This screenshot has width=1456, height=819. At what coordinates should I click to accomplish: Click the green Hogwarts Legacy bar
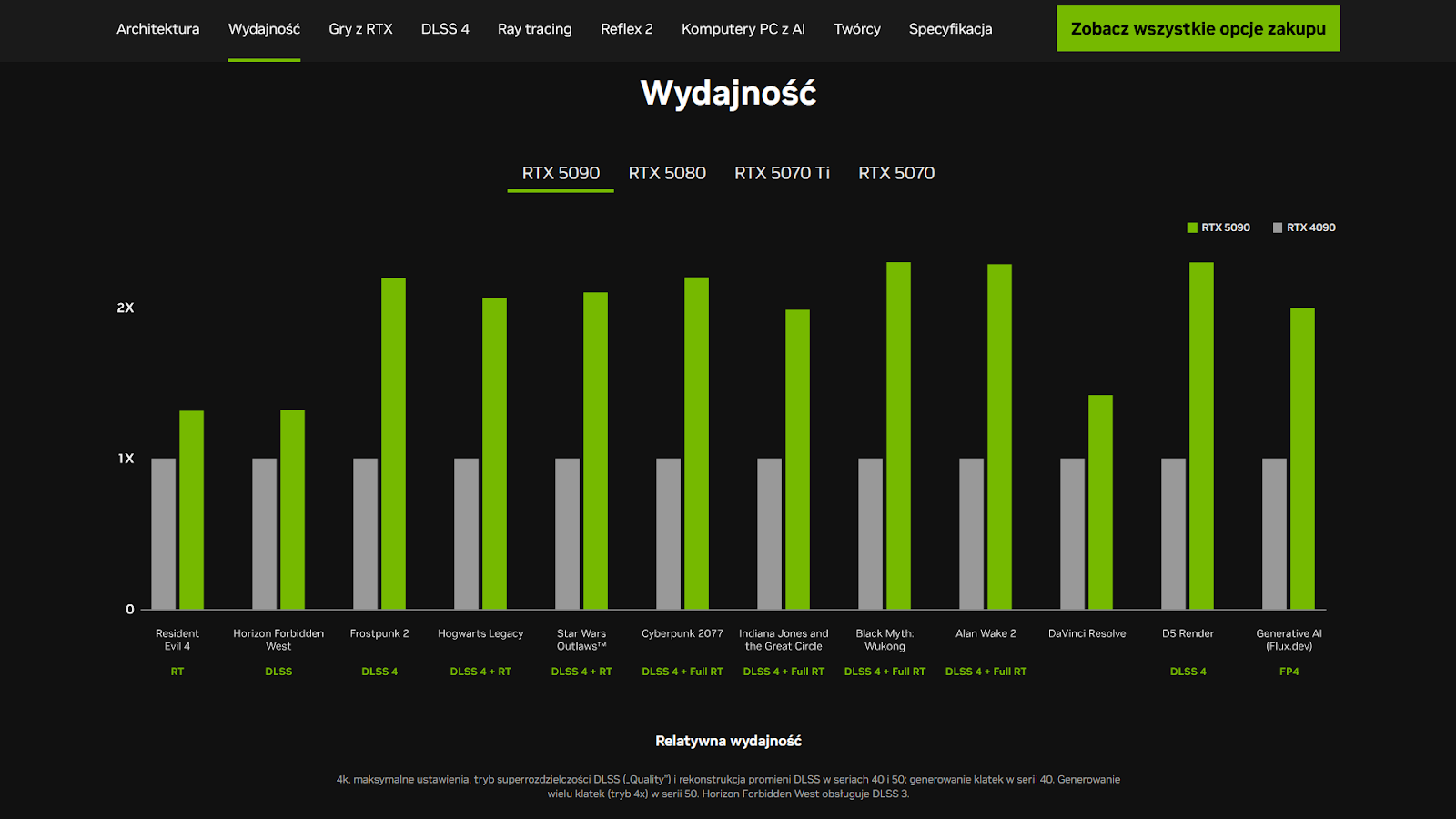pyautogui.click(x=494, y=453)
